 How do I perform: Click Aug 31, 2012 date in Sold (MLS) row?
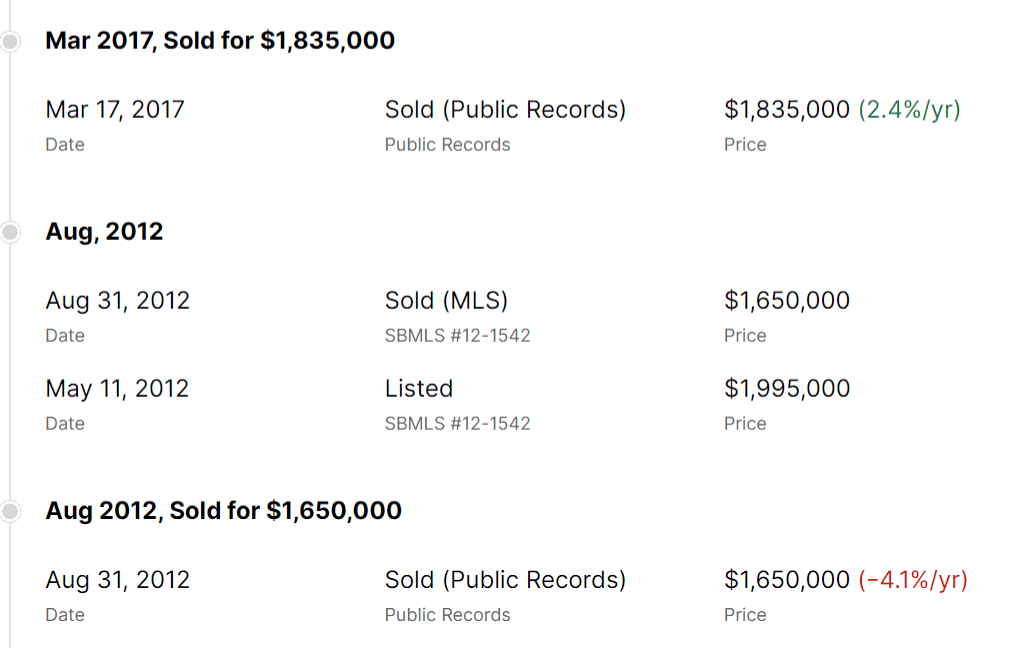(117, 301)
